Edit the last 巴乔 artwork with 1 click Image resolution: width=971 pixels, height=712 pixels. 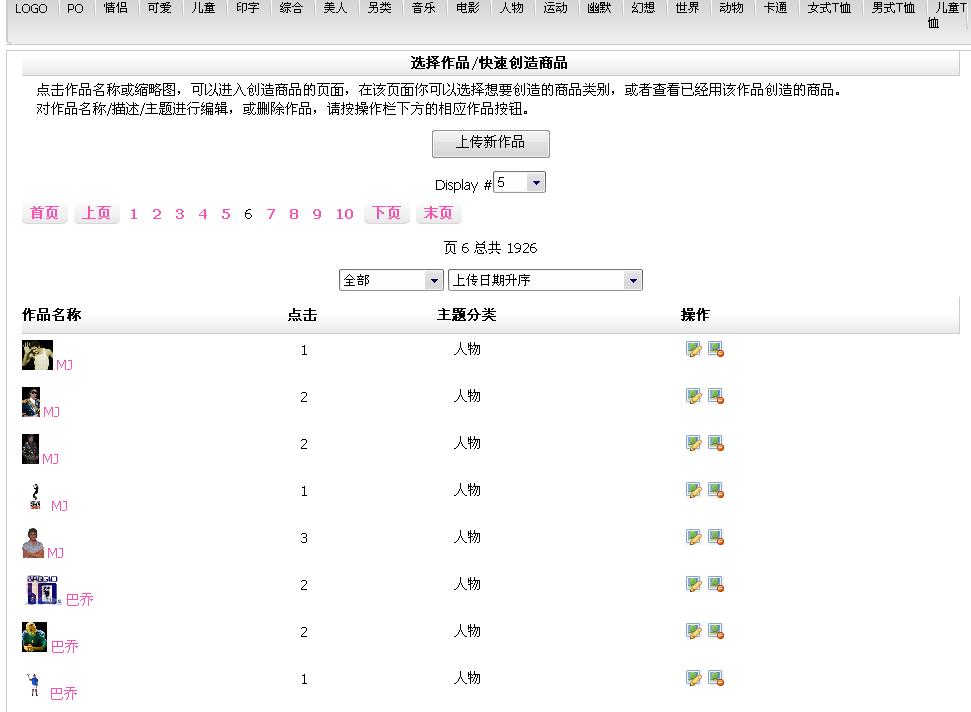(x=693, y=678)
